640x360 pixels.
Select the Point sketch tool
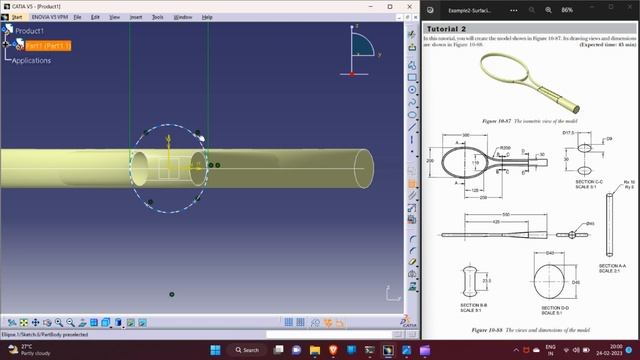click(412, 152)
